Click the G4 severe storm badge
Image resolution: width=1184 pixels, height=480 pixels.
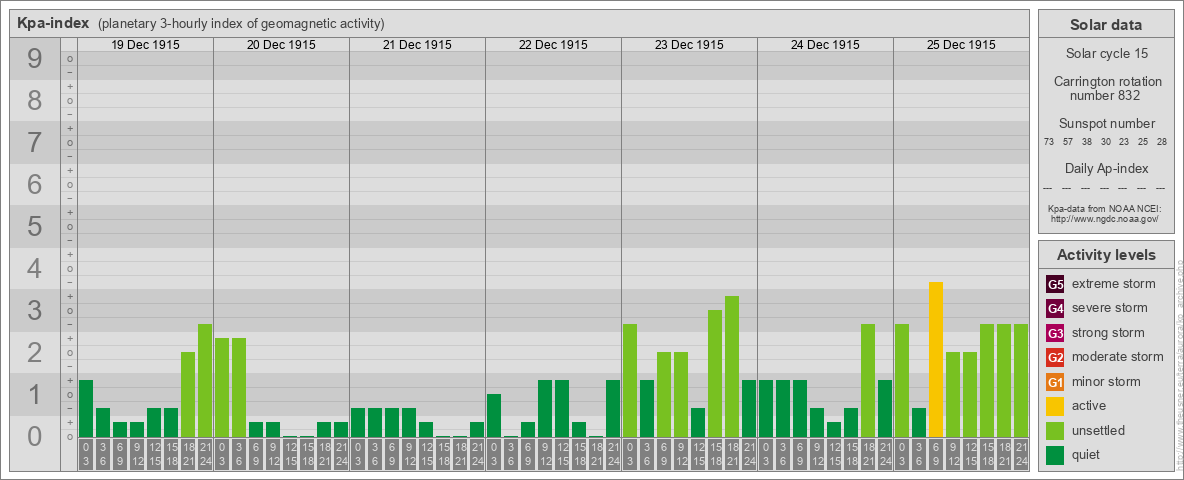tap(1055, 309)
